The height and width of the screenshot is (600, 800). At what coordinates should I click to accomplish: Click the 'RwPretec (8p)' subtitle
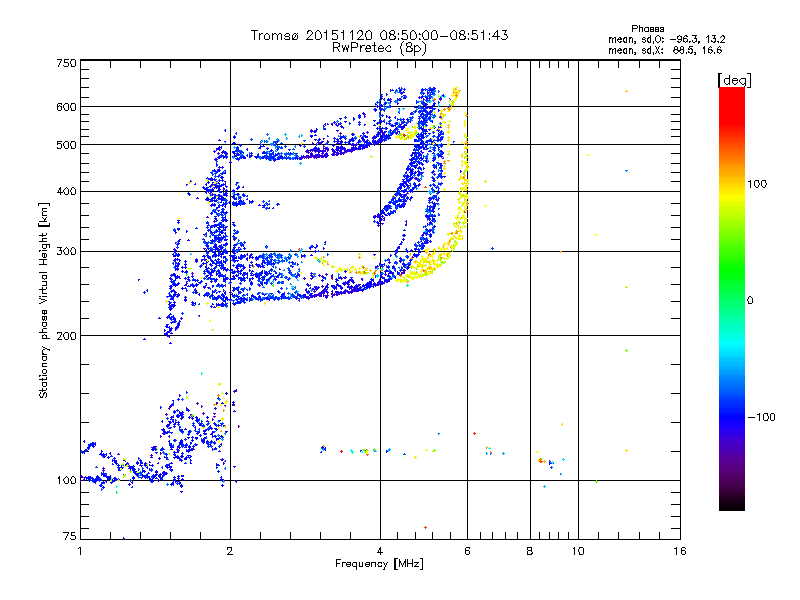point(379,48)
